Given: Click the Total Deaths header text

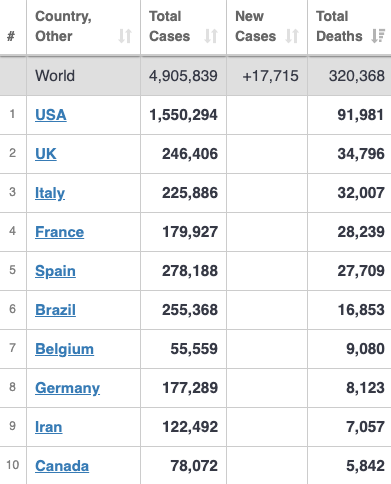Looking at the screenshot, I should [339, 26].
